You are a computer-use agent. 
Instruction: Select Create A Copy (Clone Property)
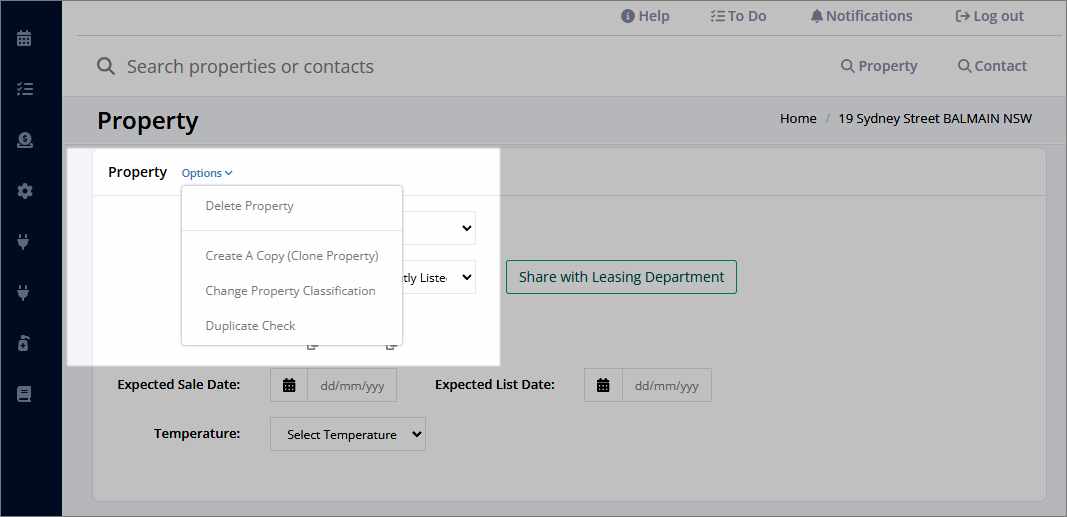click(x=292, y=256)
